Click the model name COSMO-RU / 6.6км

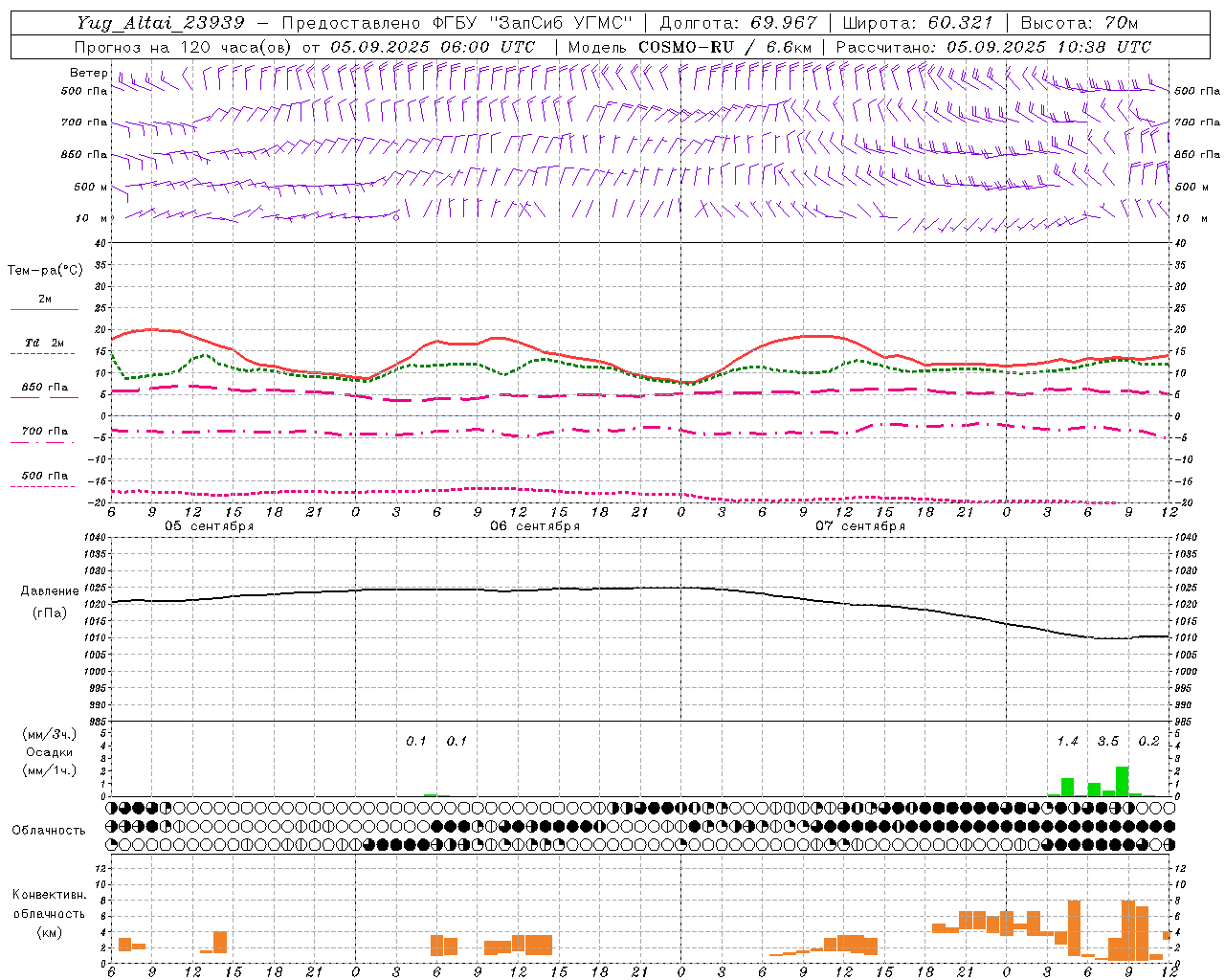pos(725,47)
